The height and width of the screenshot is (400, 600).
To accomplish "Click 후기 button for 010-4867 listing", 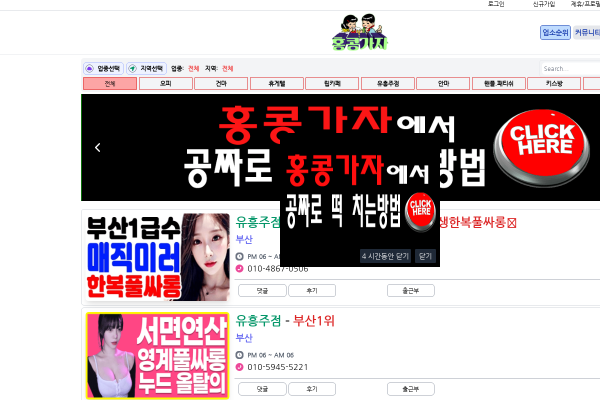I will coord(312,291).
